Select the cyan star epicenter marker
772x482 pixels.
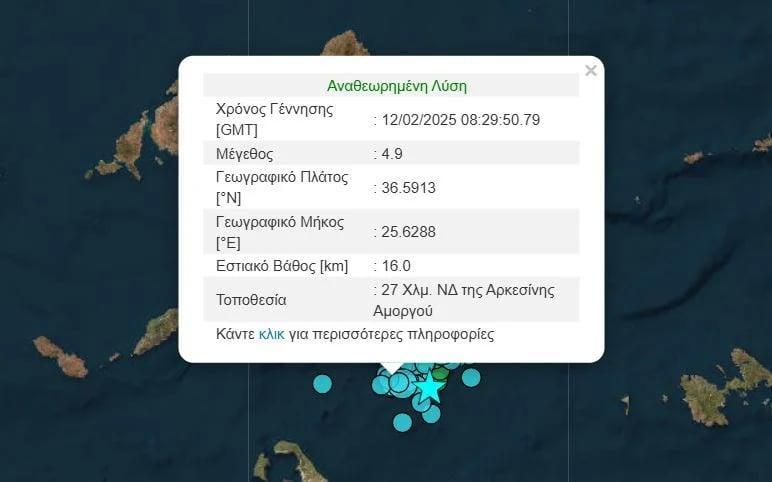[430, 387]
